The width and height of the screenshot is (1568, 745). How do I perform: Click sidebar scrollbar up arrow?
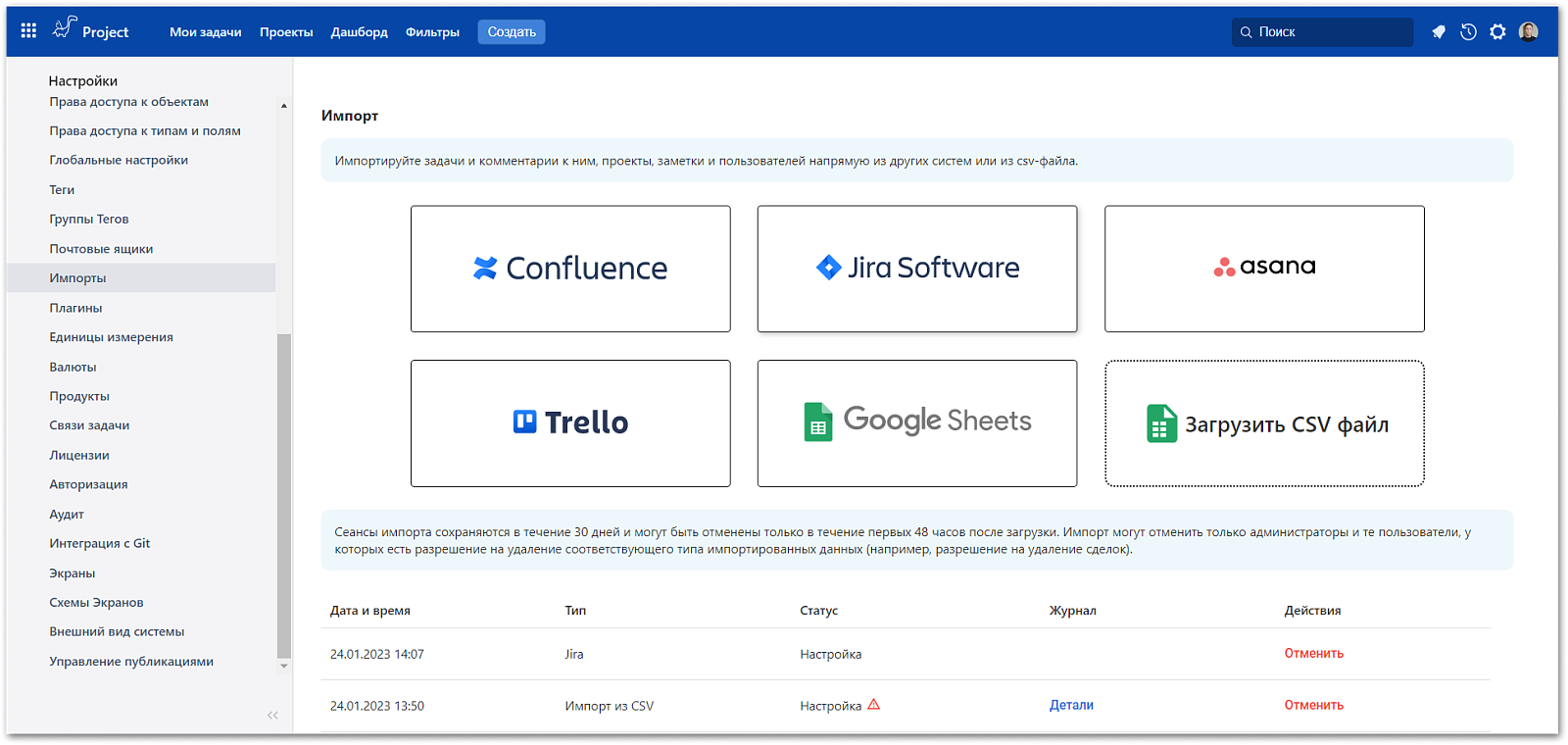284,106
